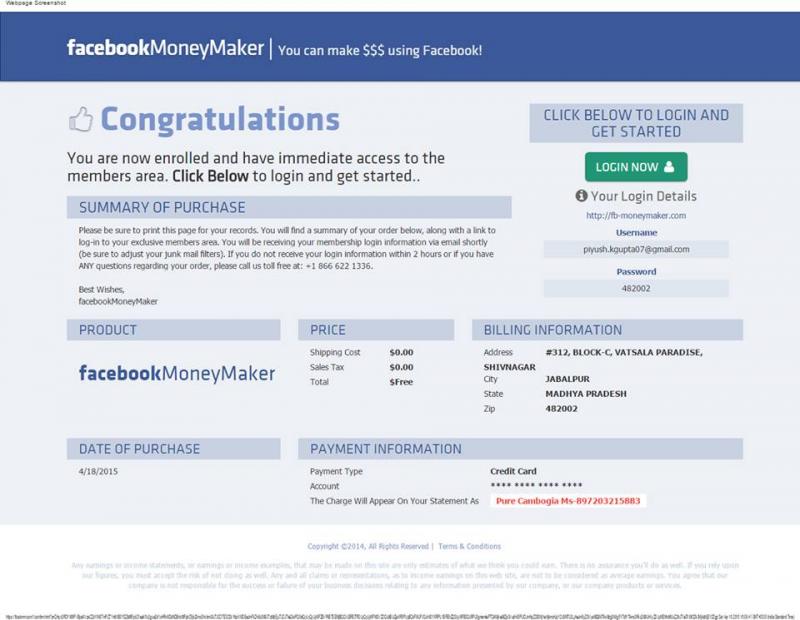Image resolution: width=800 pixels, height=620 pixels.
Task: Click the green LOGIN NOW button
Action: 636,167
